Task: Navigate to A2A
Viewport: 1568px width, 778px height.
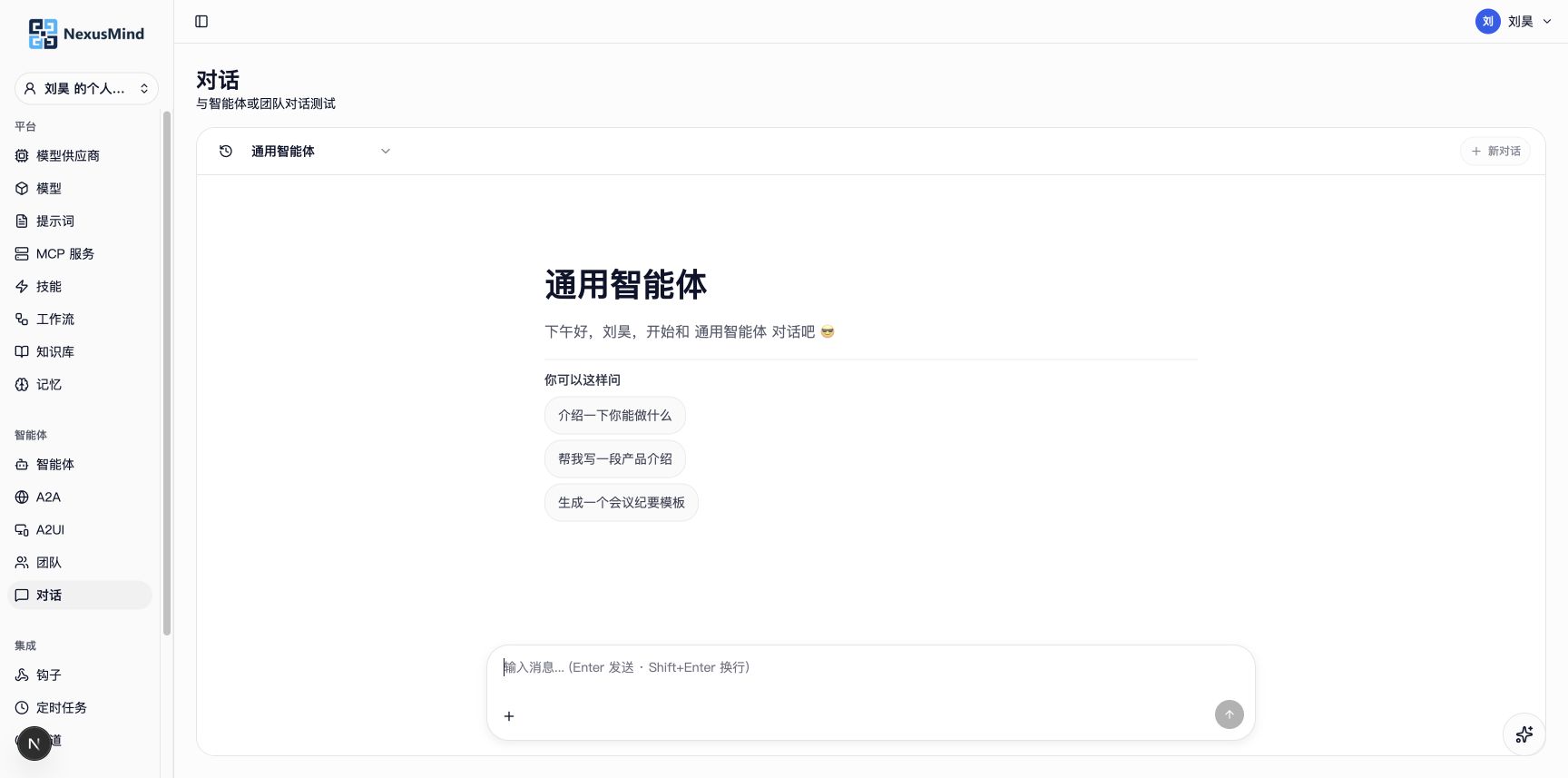Action: (80, 497)
